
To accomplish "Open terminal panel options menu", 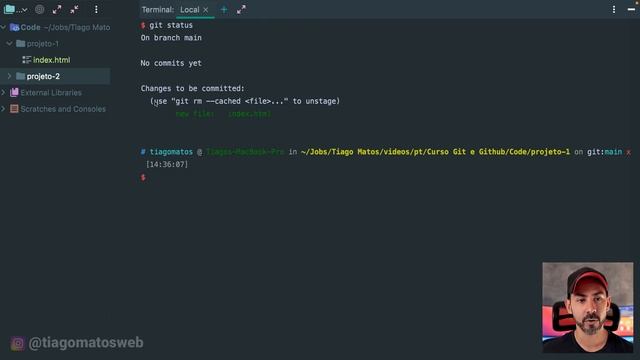I will [614, 9].
